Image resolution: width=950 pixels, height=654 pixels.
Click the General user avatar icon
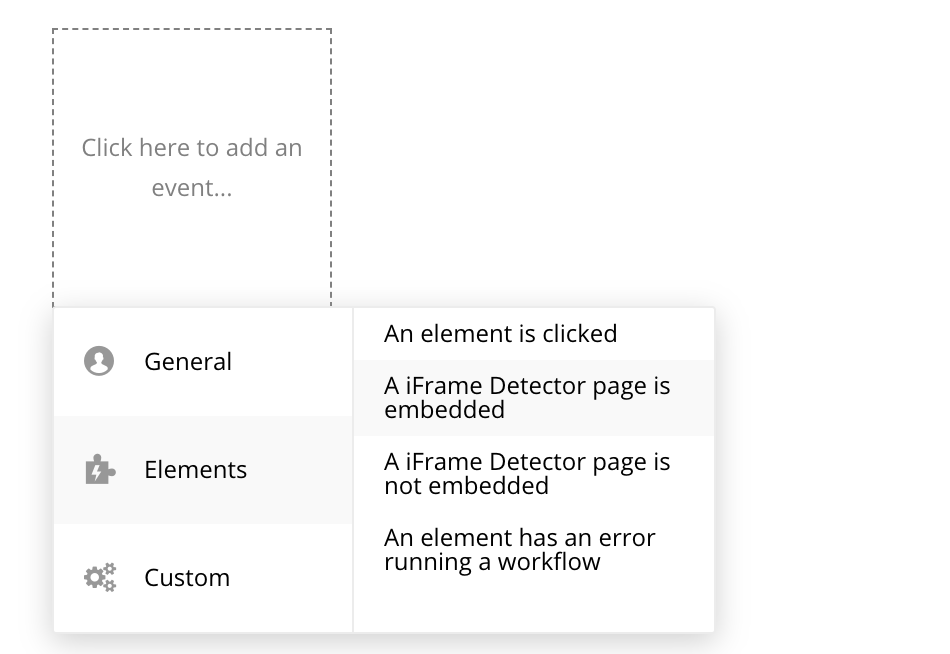tap(99, 361)
